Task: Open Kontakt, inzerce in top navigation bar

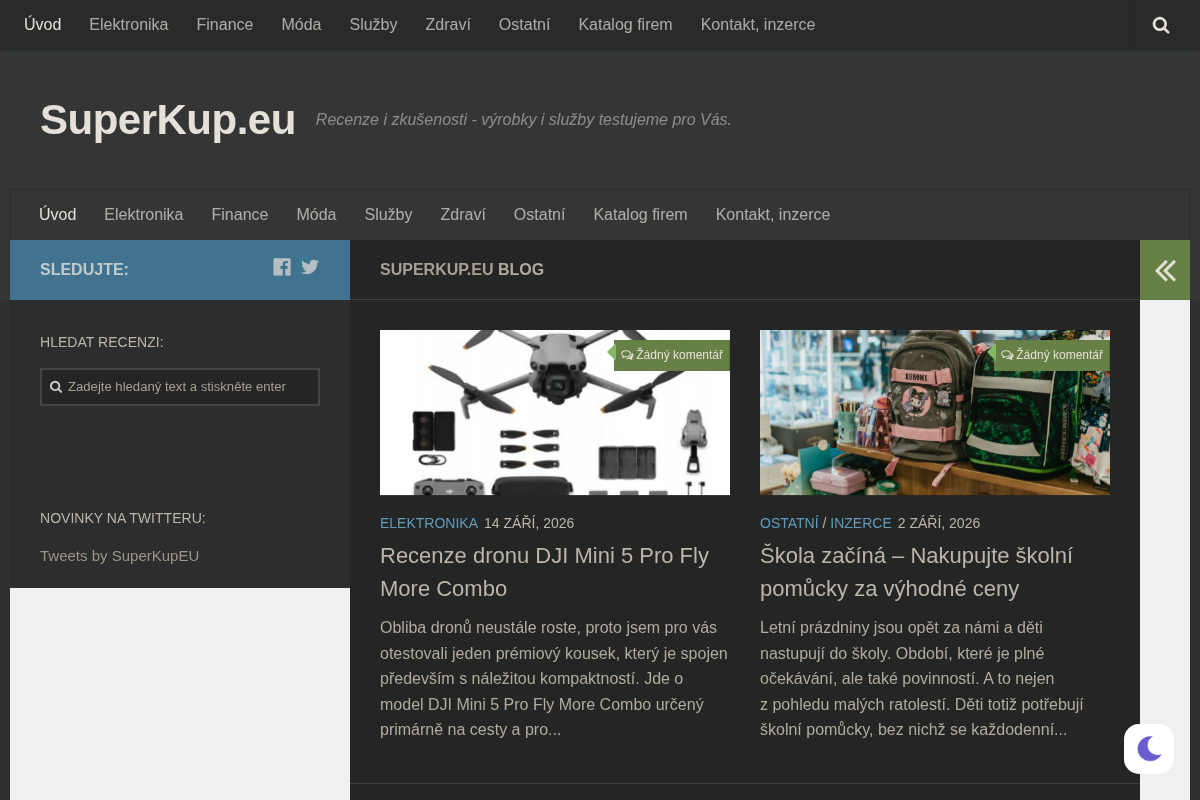Action: (758, 25)
